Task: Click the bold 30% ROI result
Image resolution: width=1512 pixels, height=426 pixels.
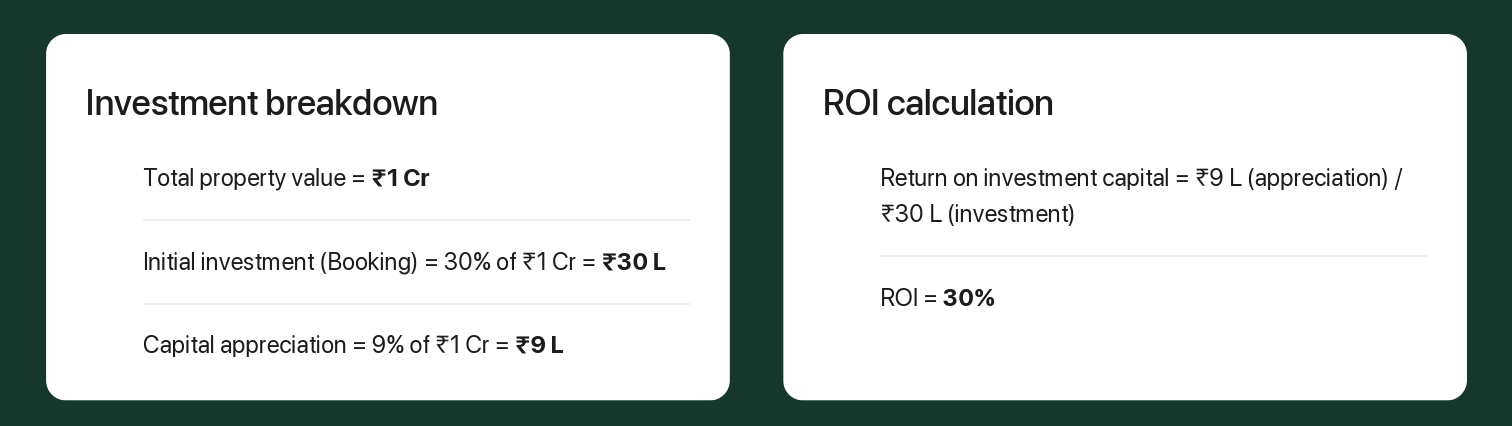Action: pyautogui.click(x=969, y=298)
